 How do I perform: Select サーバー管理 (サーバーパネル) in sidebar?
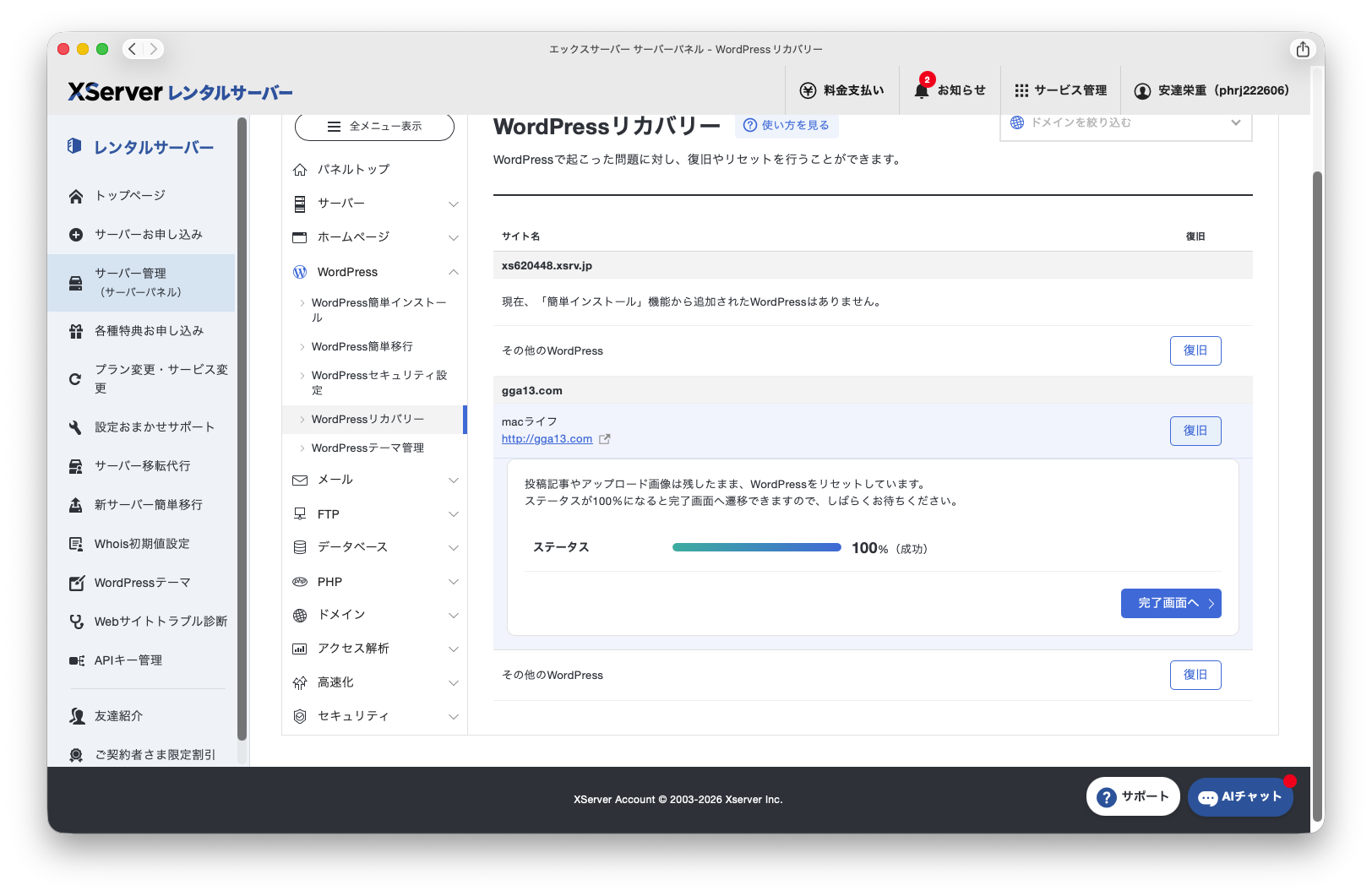pyautogui.click(x=141, y=283)
